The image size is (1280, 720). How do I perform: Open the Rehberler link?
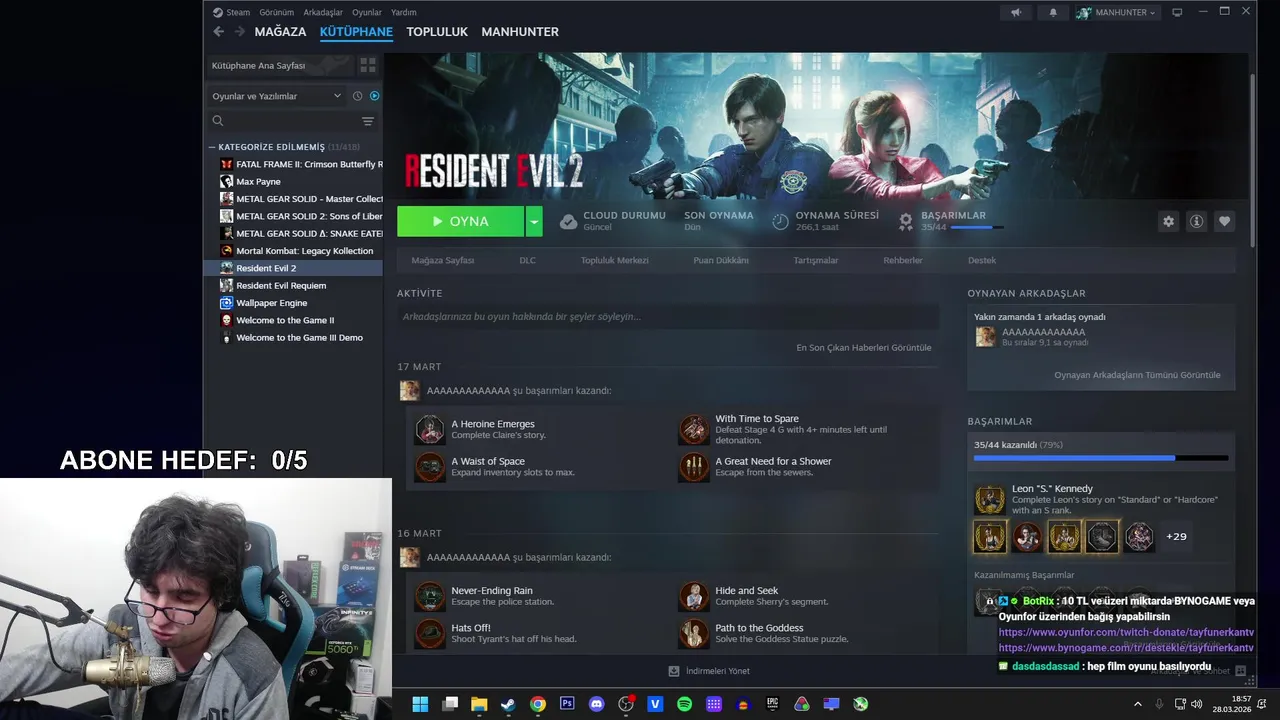coord(903,260)
